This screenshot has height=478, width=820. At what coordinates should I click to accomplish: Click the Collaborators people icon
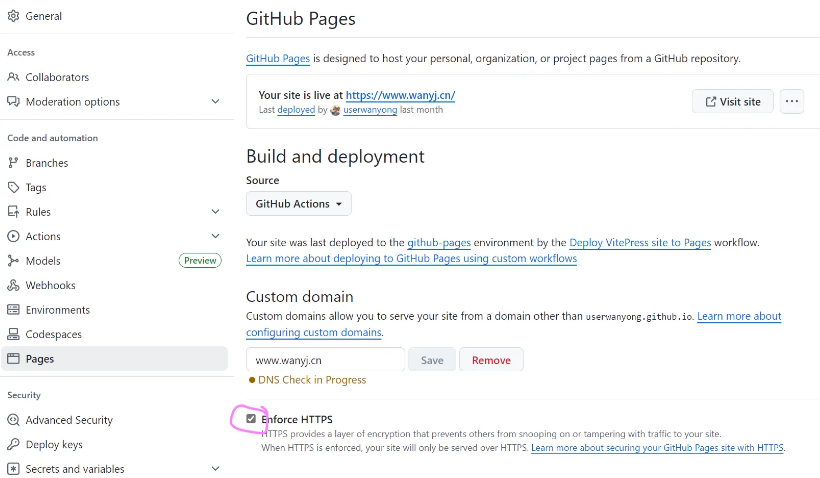[x=13, y=77]
